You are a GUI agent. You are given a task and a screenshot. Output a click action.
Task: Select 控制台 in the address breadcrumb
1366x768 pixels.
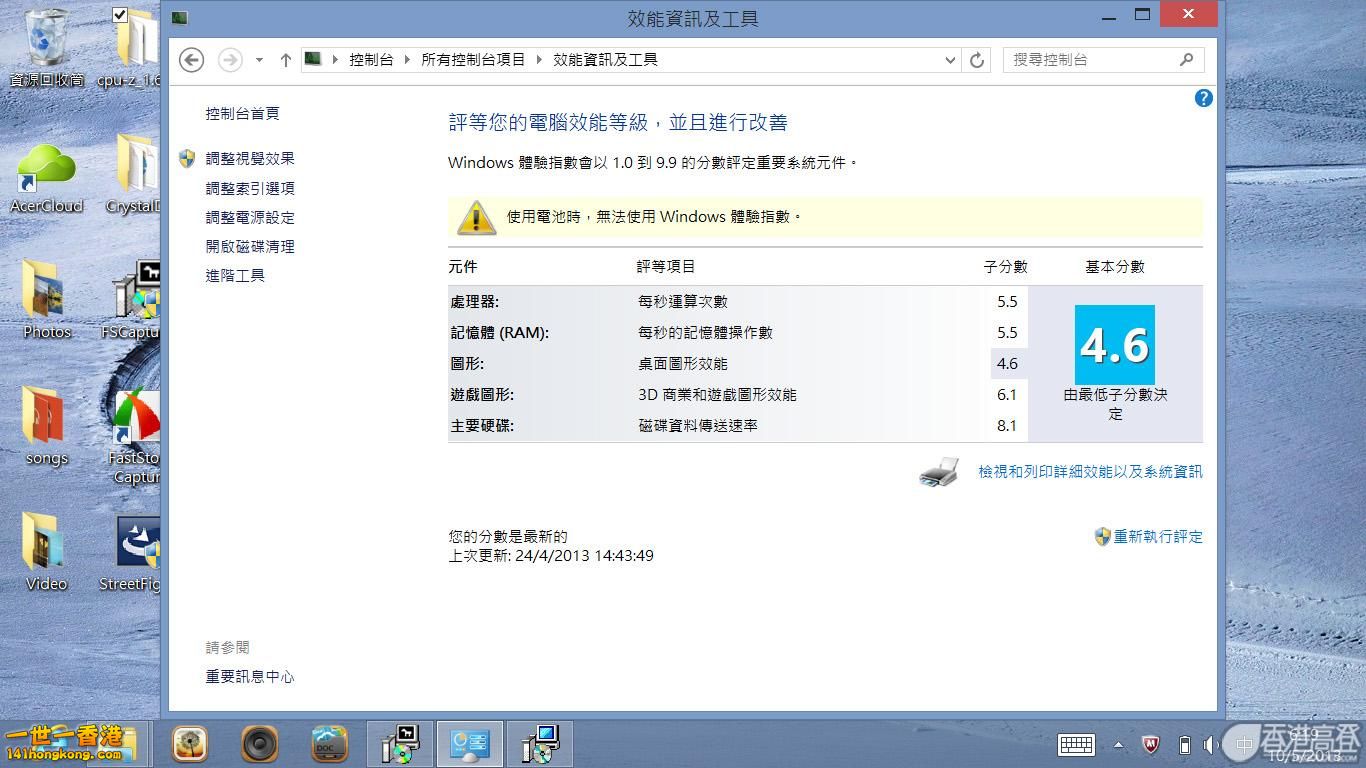click(x=371, y=60)
